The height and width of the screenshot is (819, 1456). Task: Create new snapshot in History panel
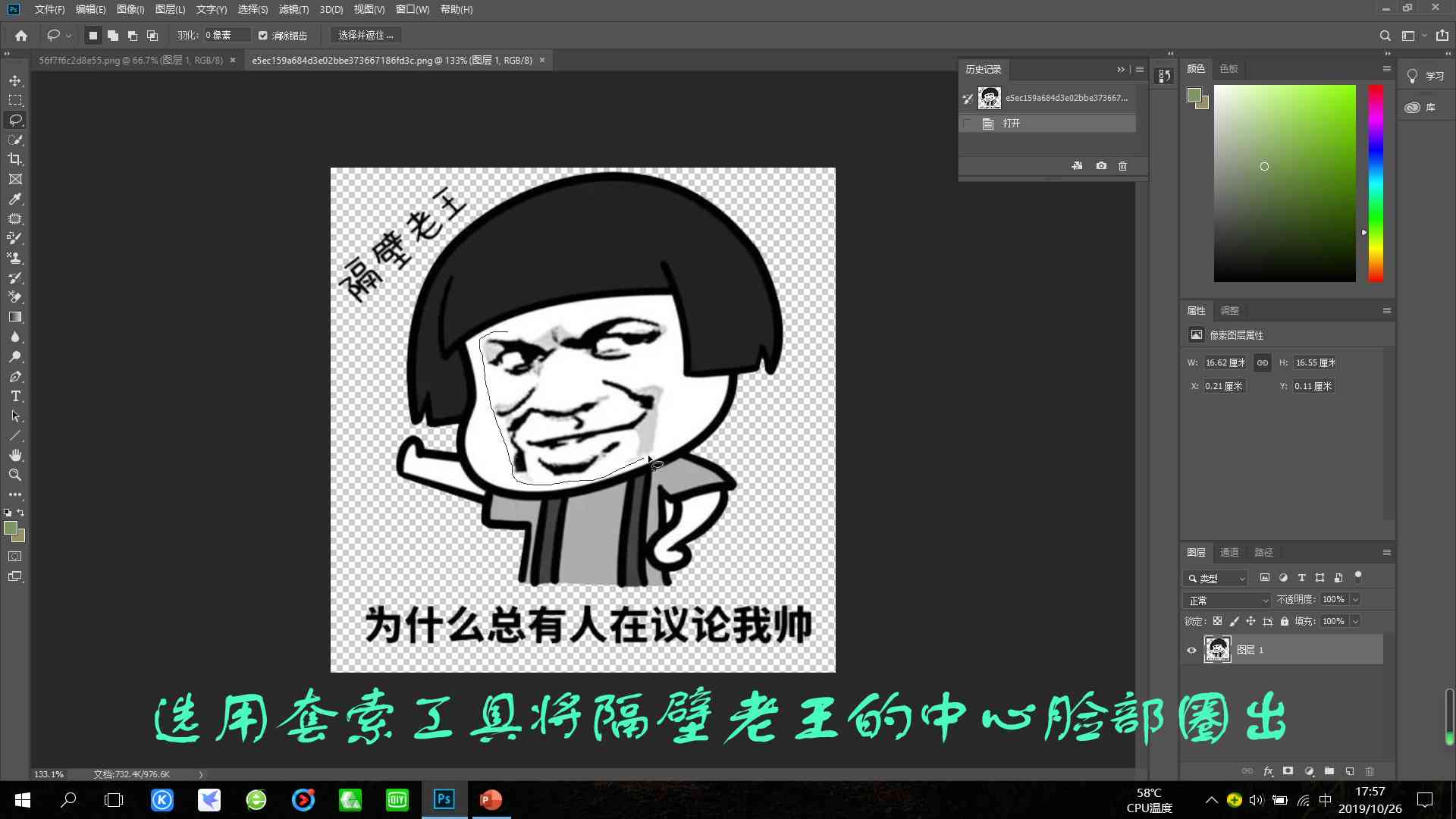click(1101, 165)
